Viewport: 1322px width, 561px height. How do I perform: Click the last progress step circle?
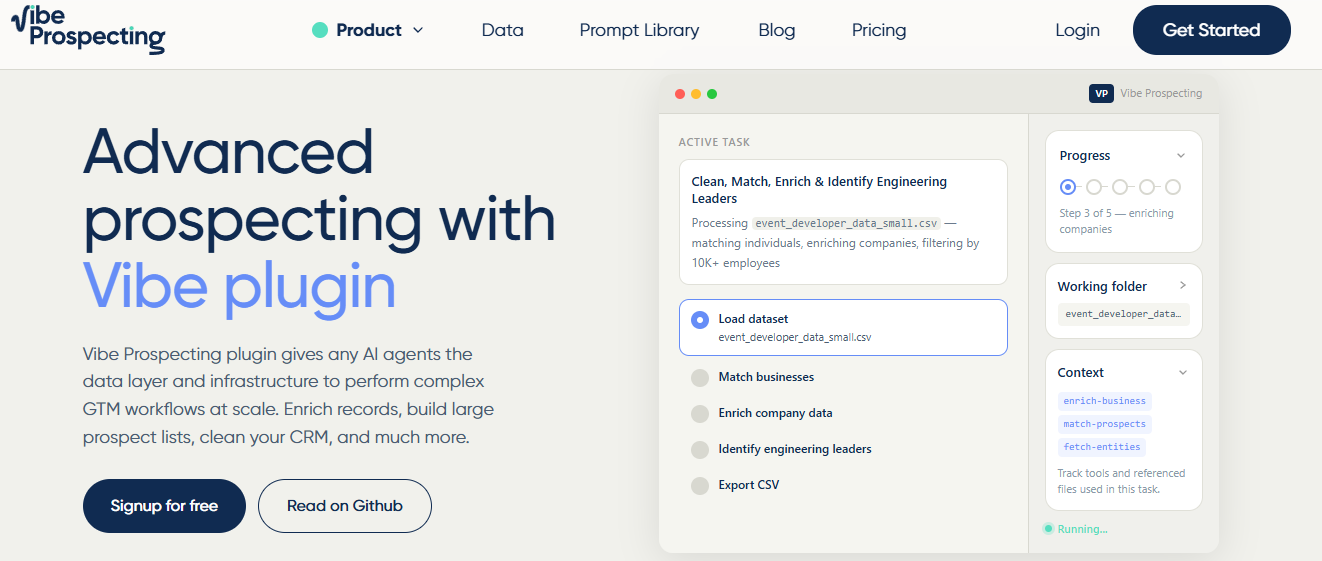pyautogui.click(x=1173, y=187)
